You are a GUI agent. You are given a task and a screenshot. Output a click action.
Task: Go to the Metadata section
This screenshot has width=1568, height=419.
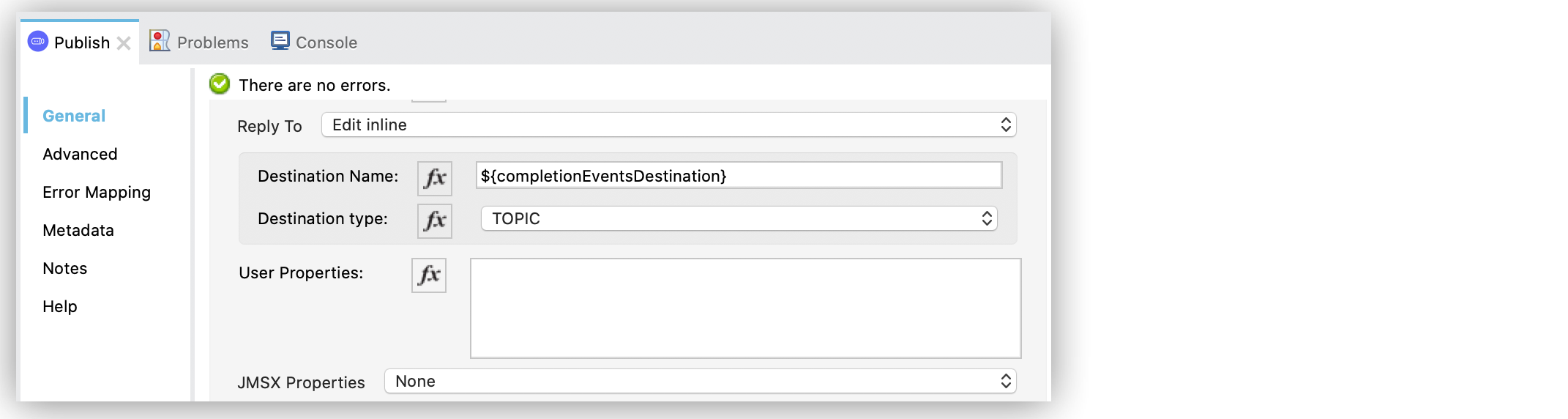[78, 230]
